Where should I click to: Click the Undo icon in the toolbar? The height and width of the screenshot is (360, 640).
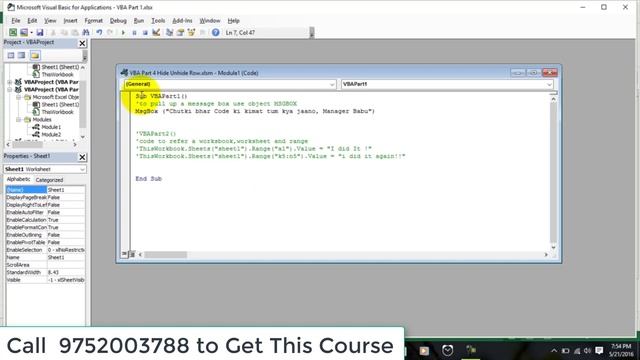pos(99,32)
